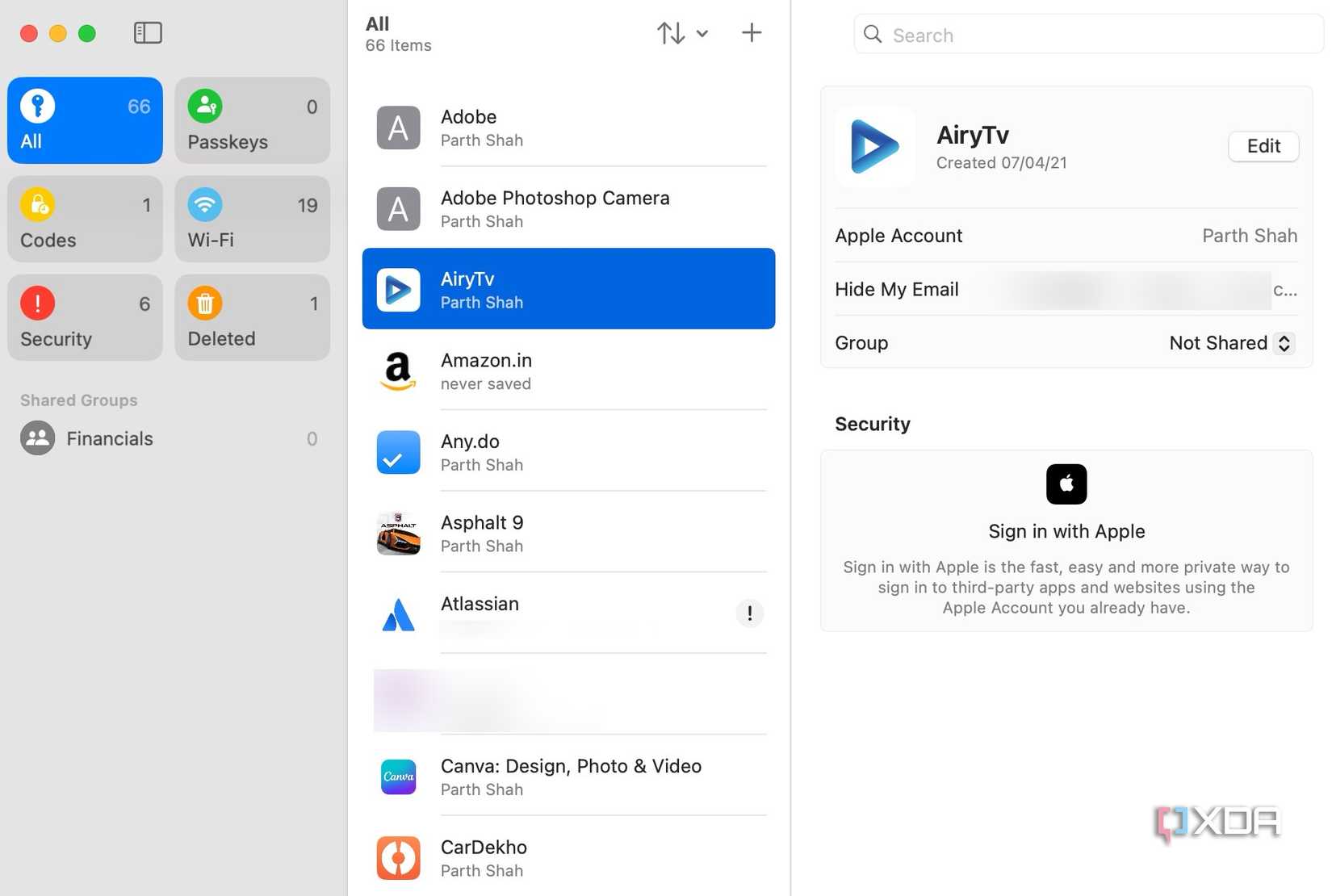Add a new password with plus icon
Image resolution: width=1332 pixels, height=896 pixels.
[752, 33]
